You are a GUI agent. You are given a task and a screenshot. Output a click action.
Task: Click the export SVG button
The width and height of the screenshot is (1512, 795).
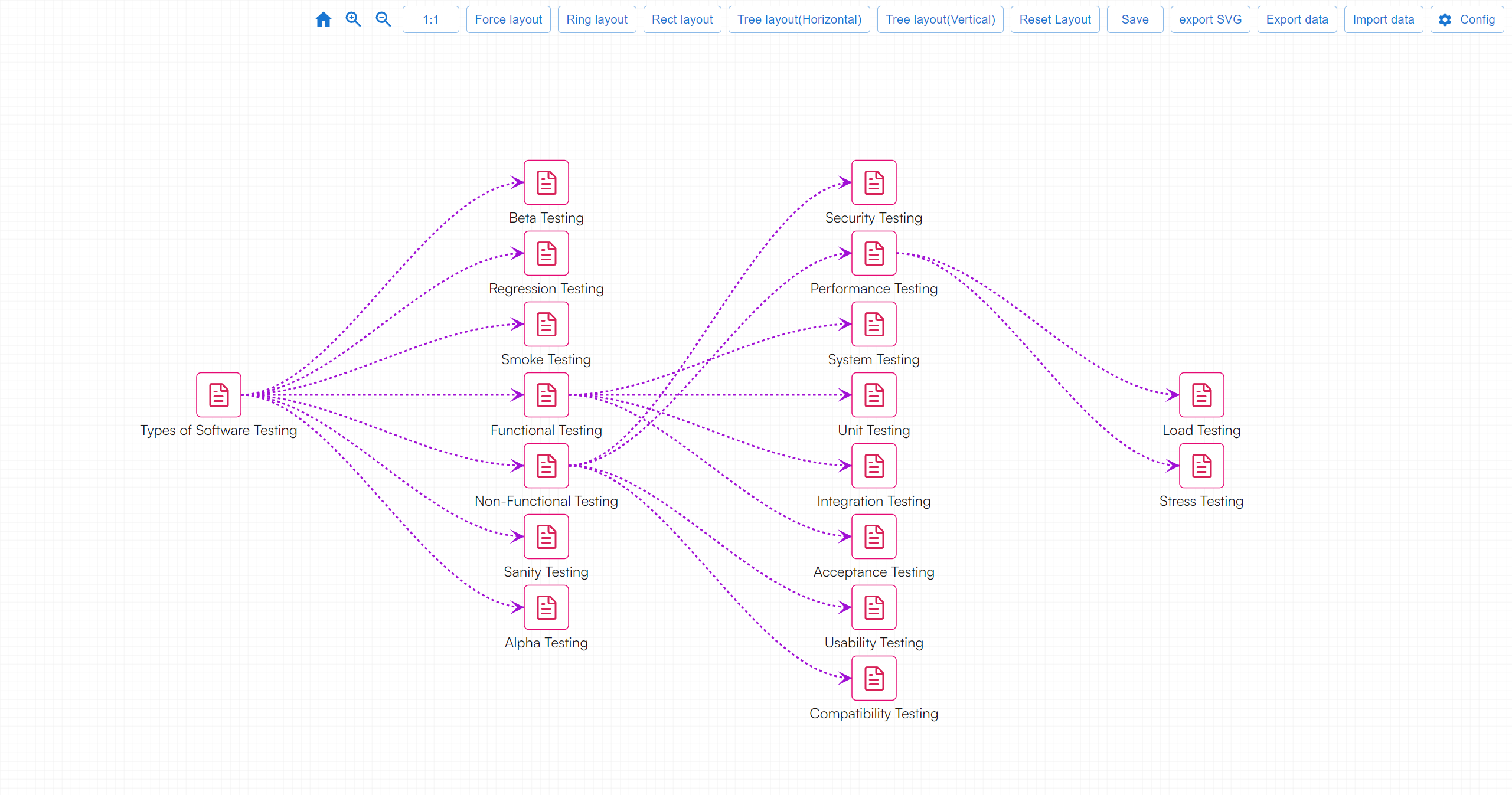coord(1210,19)
